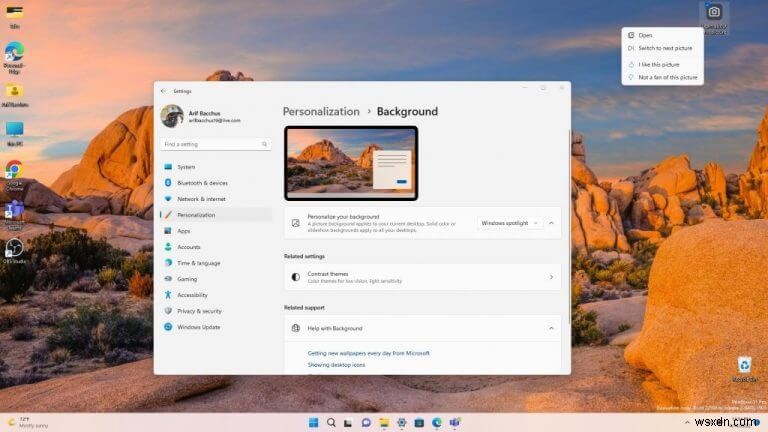Go to Network & internet settings

coord(216,199)
